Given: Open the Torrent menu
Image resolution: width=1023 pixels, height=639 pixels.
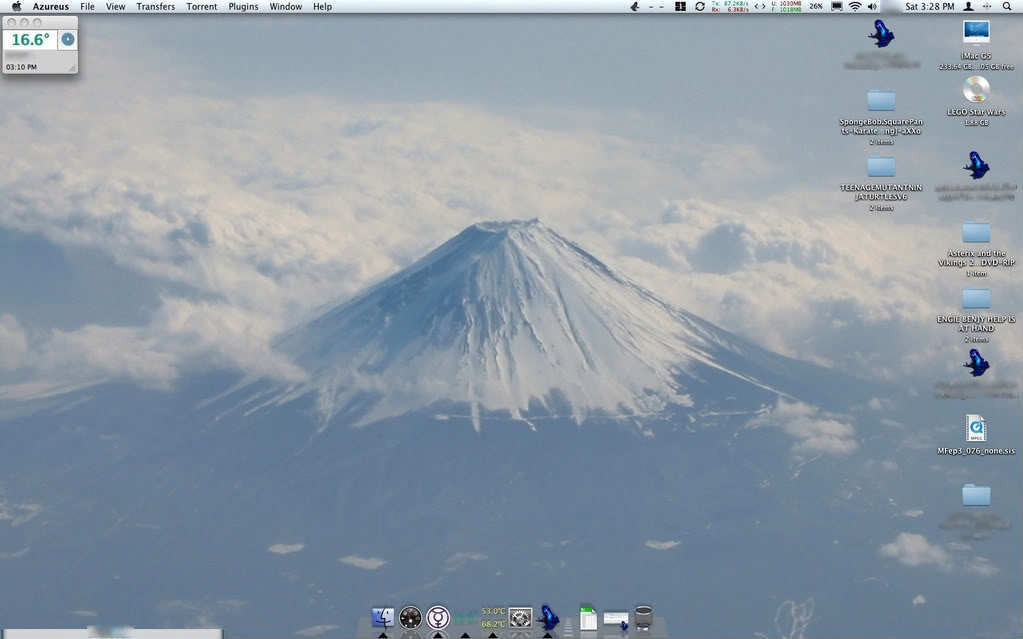Looking at the screenshot, I should tap(202, 7).
